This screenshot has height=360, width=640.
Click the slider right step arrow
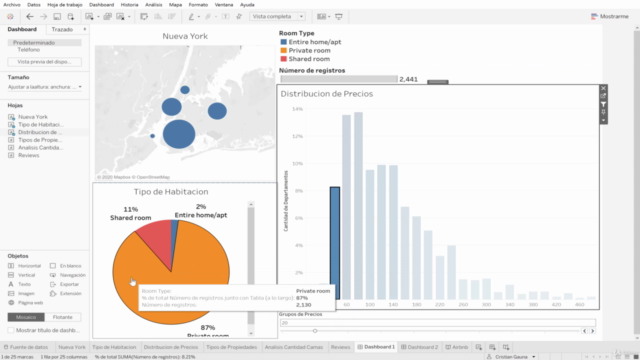(592, 331)
